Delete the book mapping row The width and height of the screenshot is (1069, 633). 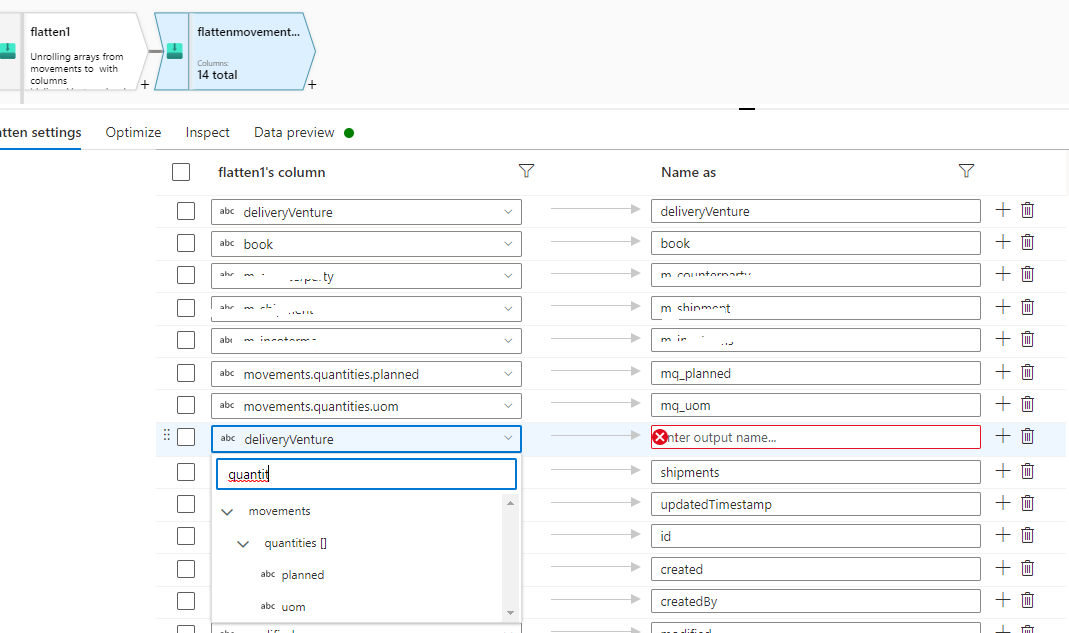[1027, 242]
